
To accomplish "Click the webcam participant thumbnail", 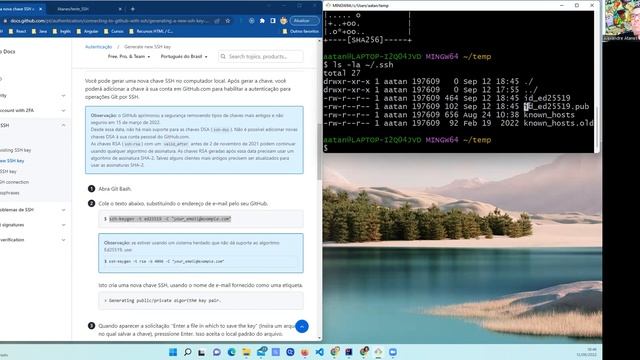I will click(x=621, y=20).
